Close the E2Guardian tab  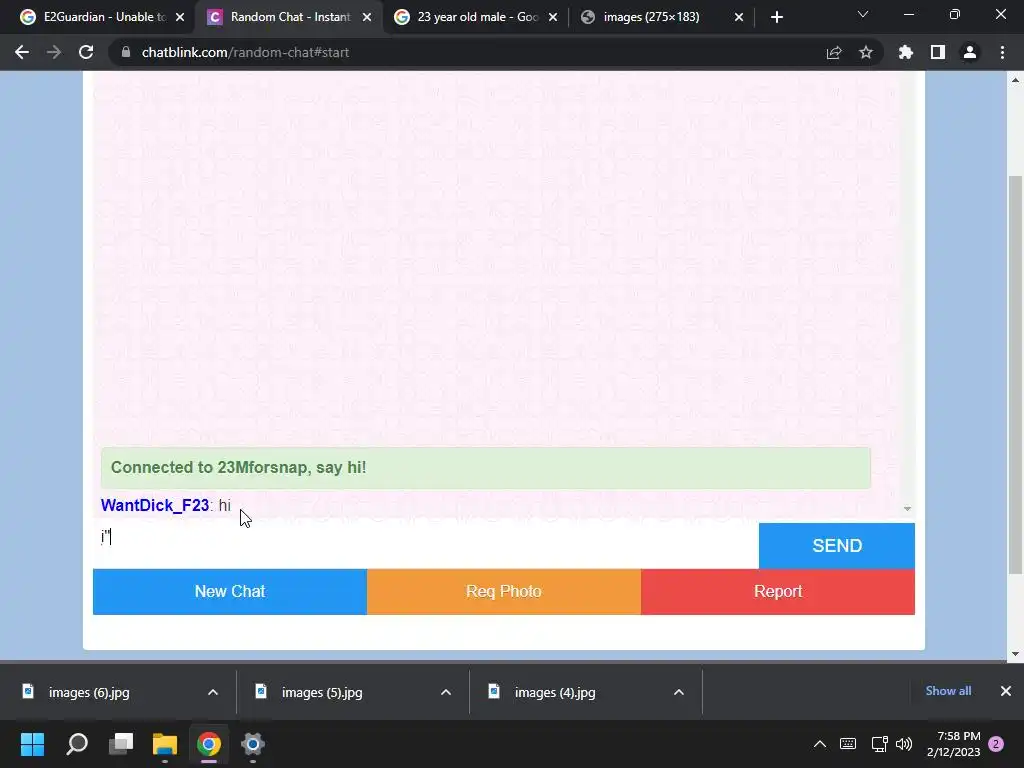coord(180,17)
